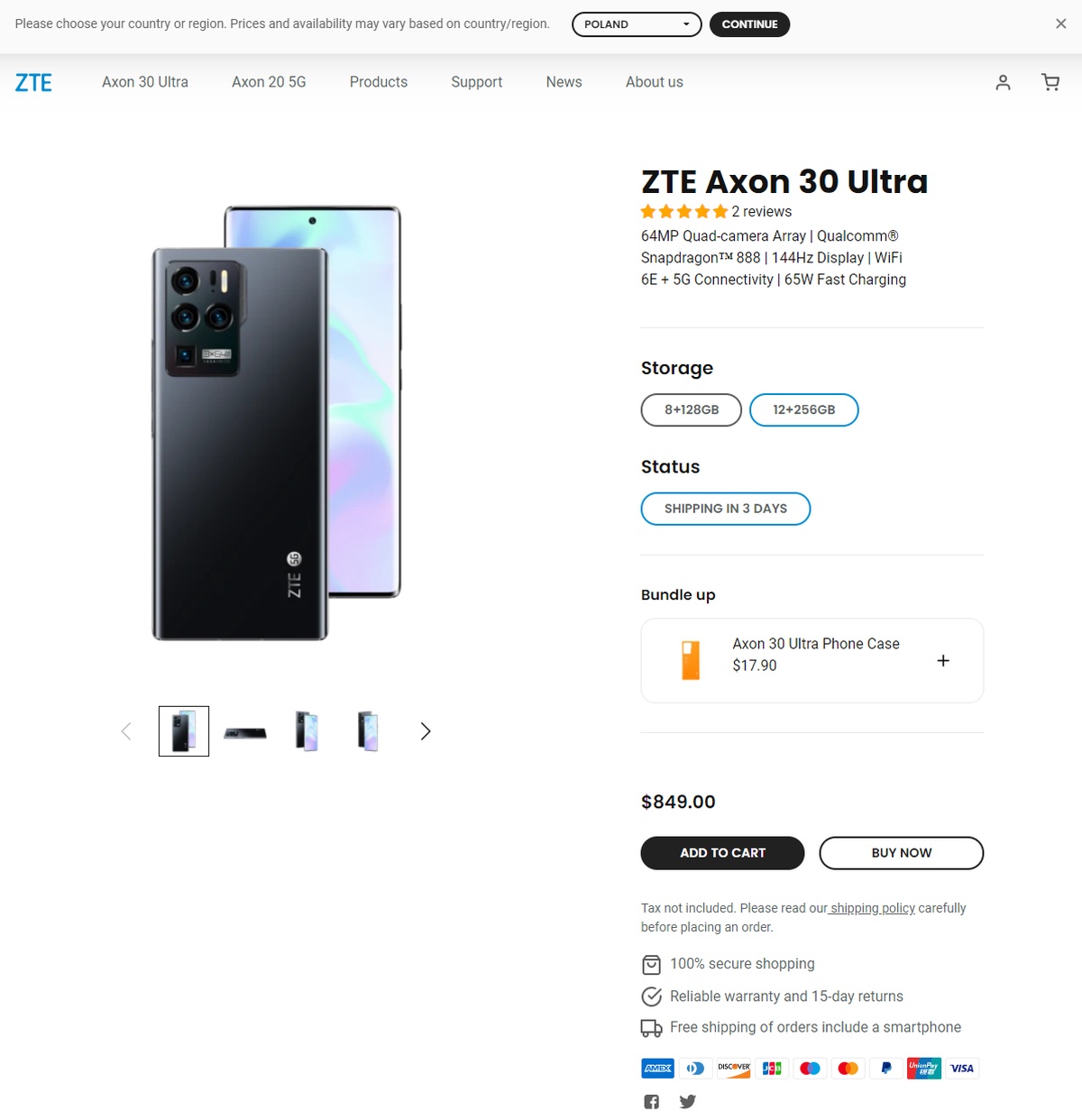1082x1120 pixels.
Task: Show previous product image arrow
Action: click(x=126, y=731)
